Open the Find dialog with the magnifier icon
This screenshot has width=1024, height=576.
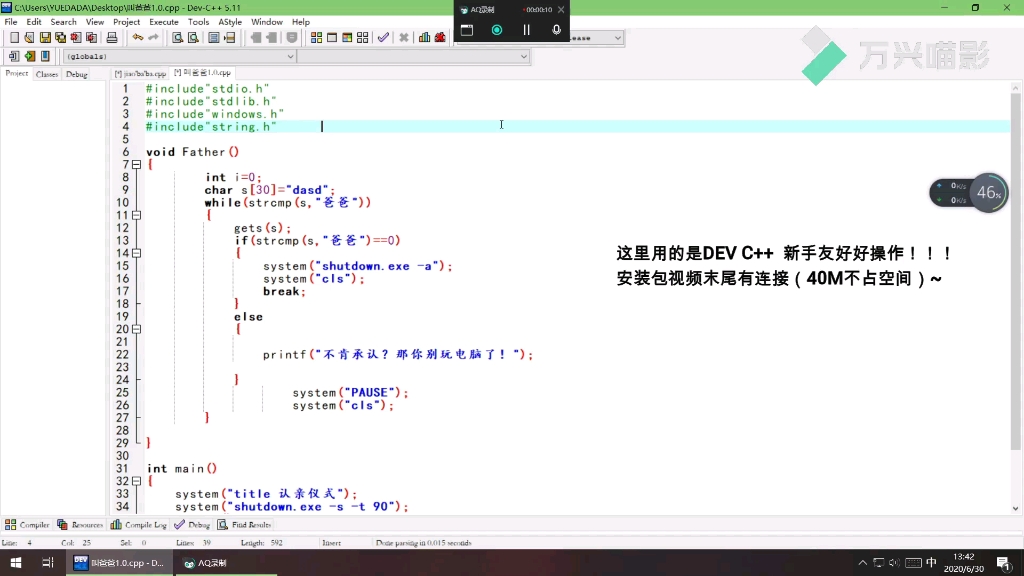[177, 38]
